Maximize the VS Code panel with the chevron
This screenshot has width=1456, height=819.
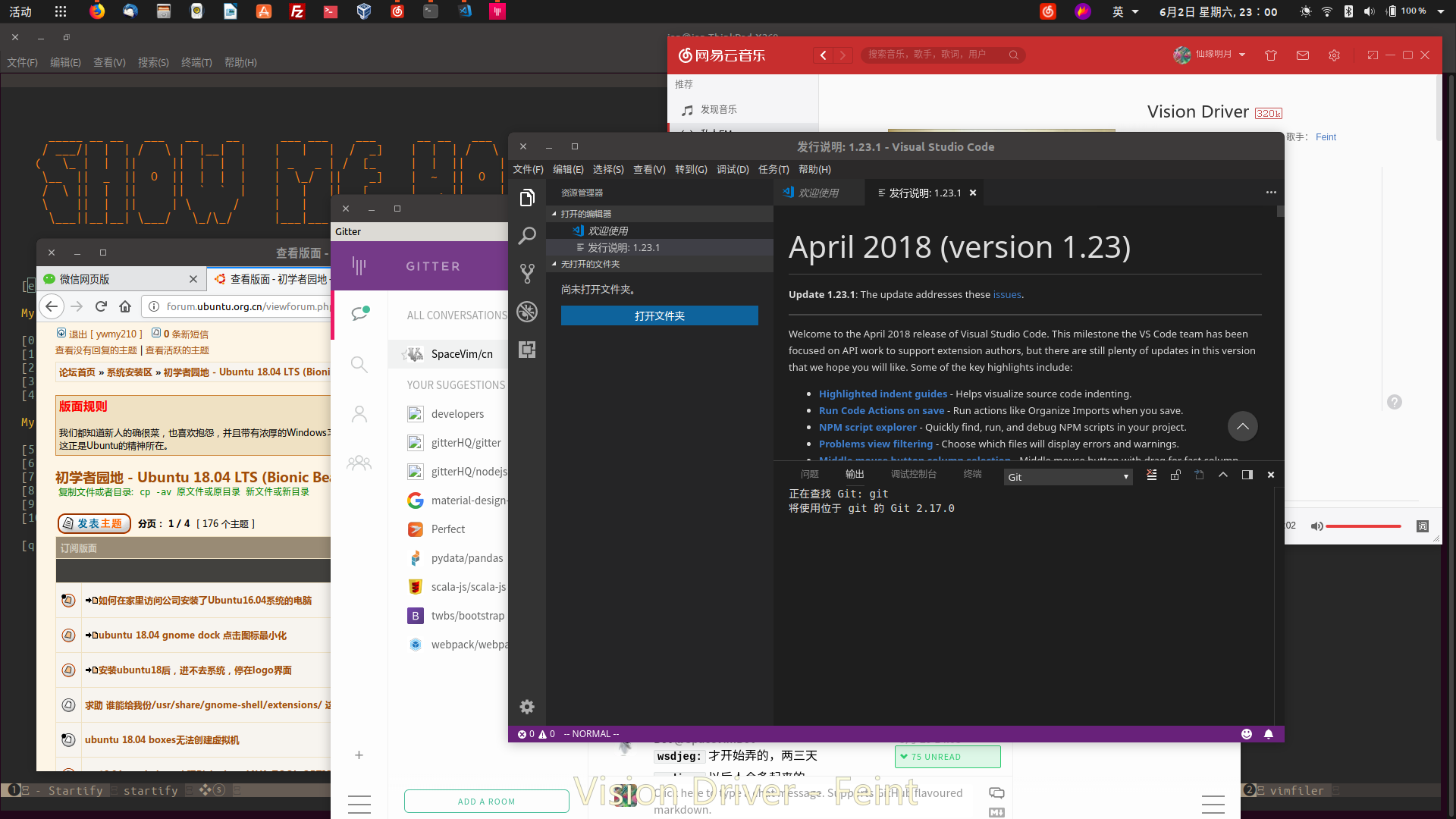click(x=1223, y=475)
